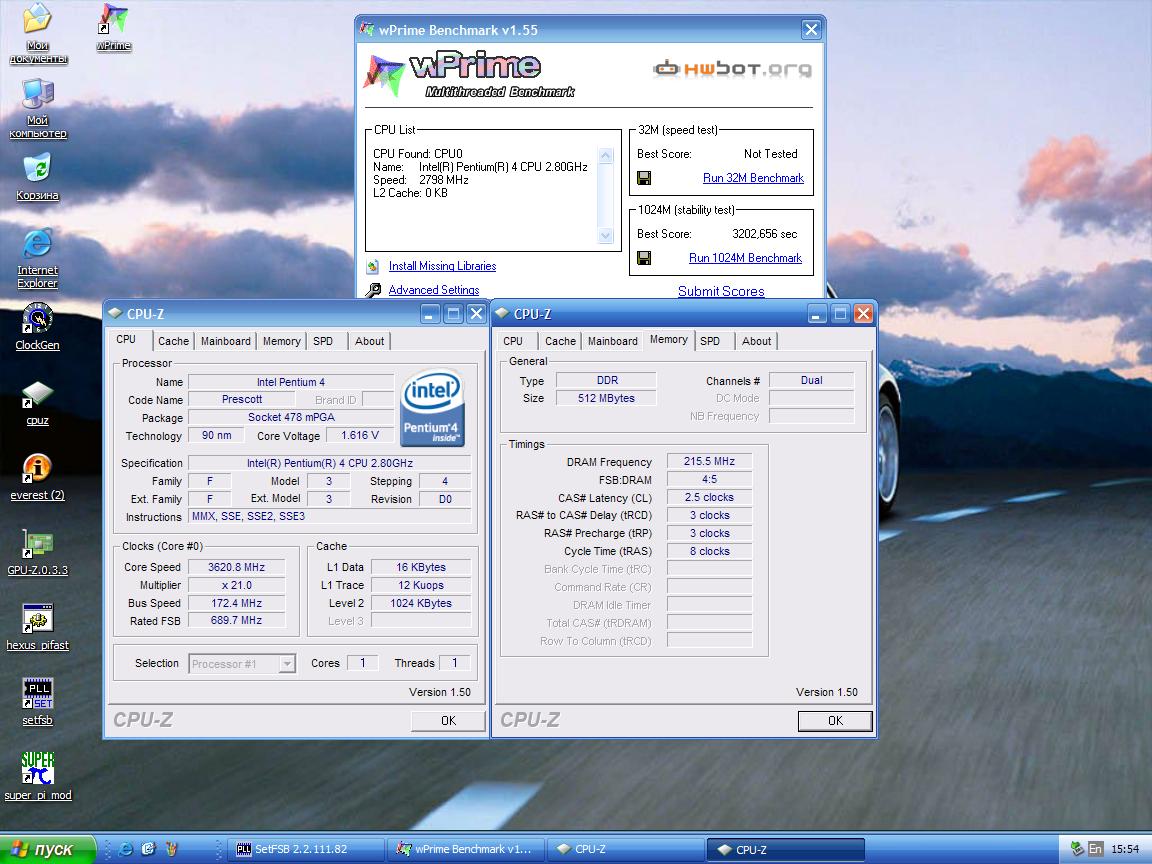
Task: Switch to wPrime Benchmark taskbar button
Action: tap(466, 849)
